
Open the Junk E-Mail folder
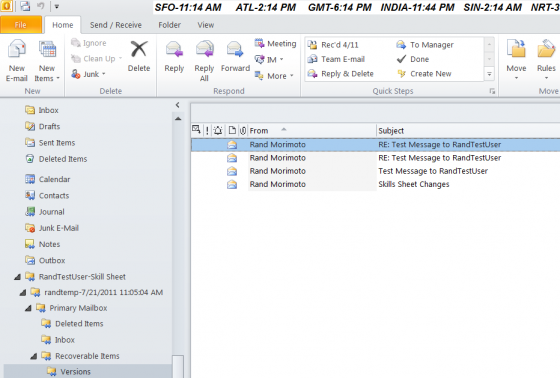(x=52, y=228)
